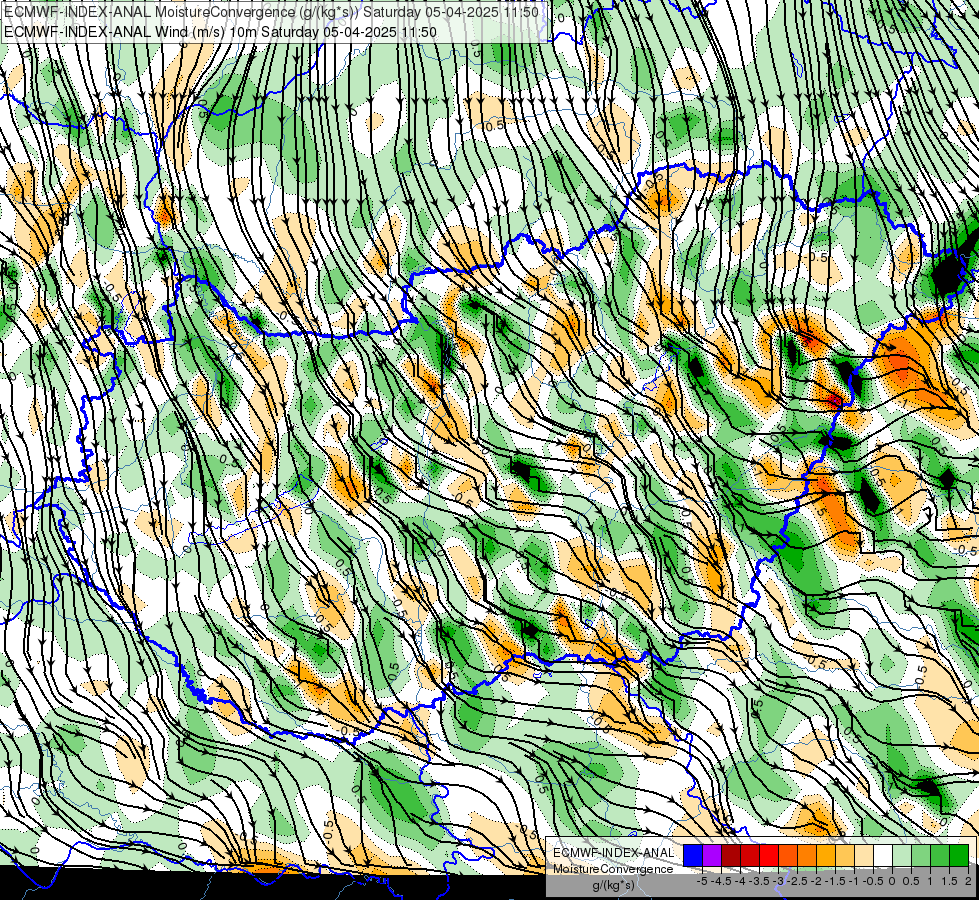The height and width of the screenshot is (900, 979).
Task: Click legend value label -5
Action: tap(702, 881)
